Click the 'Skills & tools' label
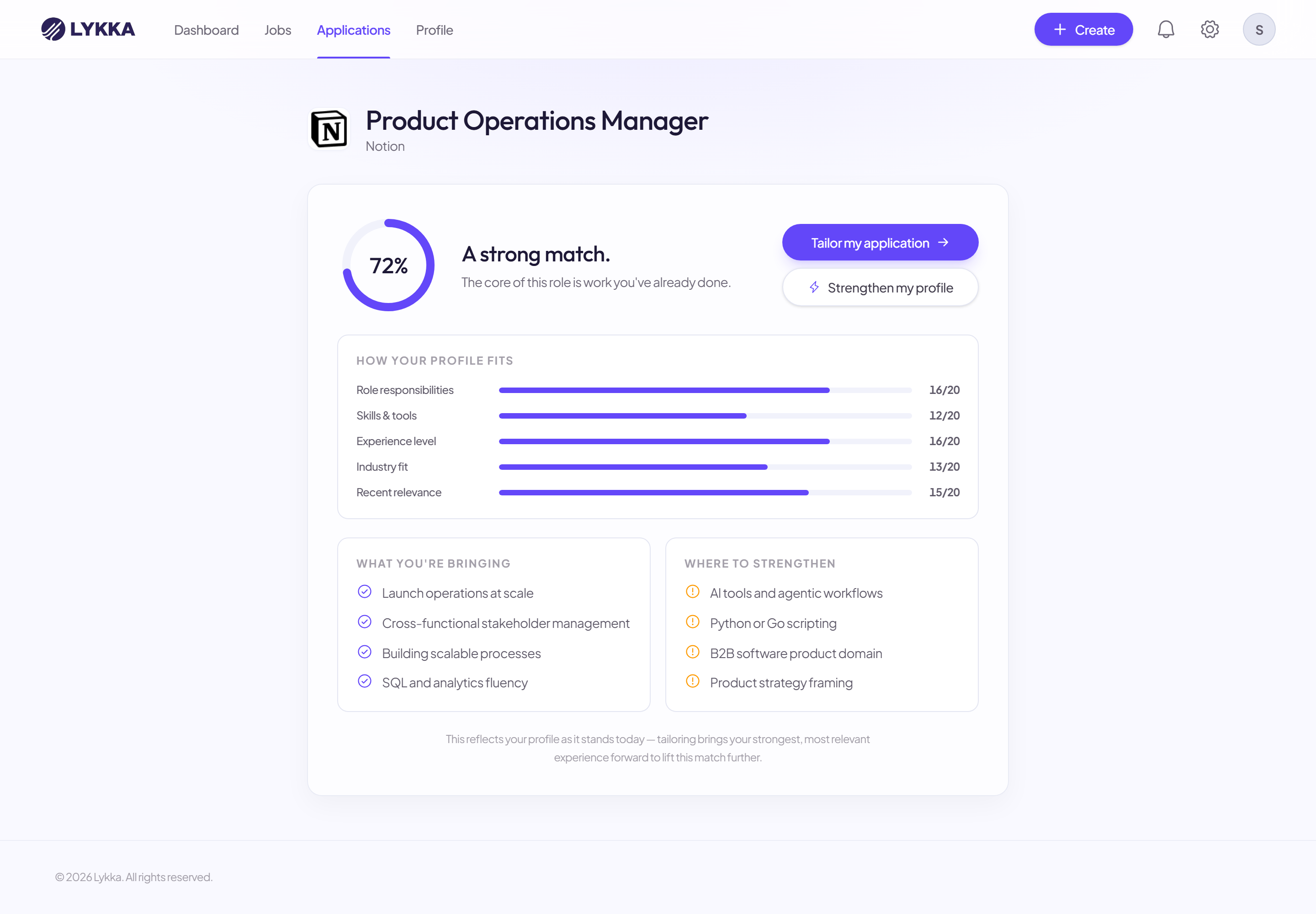This screenshot has height=914, width=1316. coord(386,416)
